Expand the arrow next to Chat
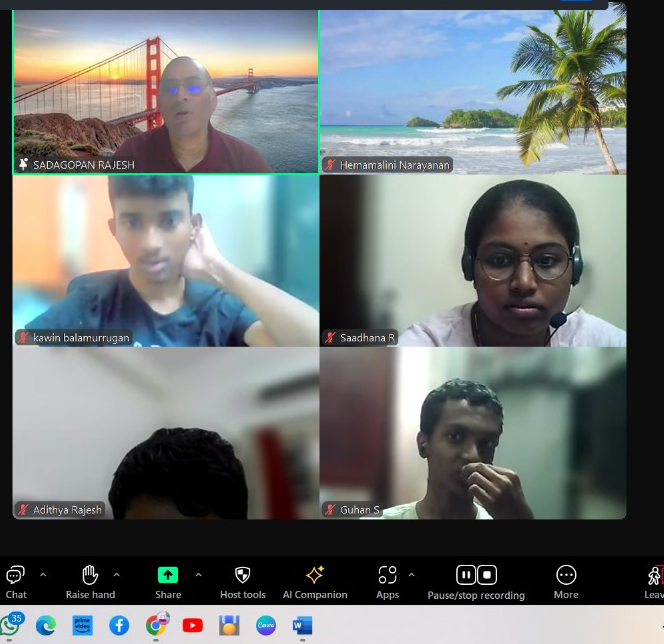The height and width of the screenshot is (644, 664). point(43,575)
